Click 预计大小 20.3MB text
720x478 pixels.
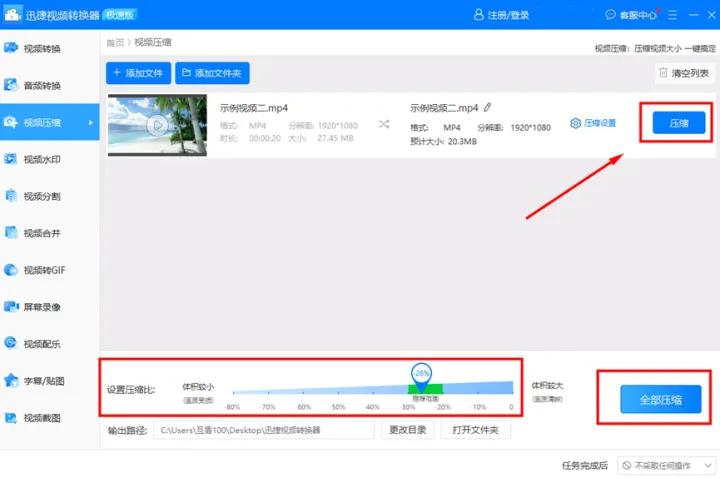pyautogui.click(x=443, y=141)
